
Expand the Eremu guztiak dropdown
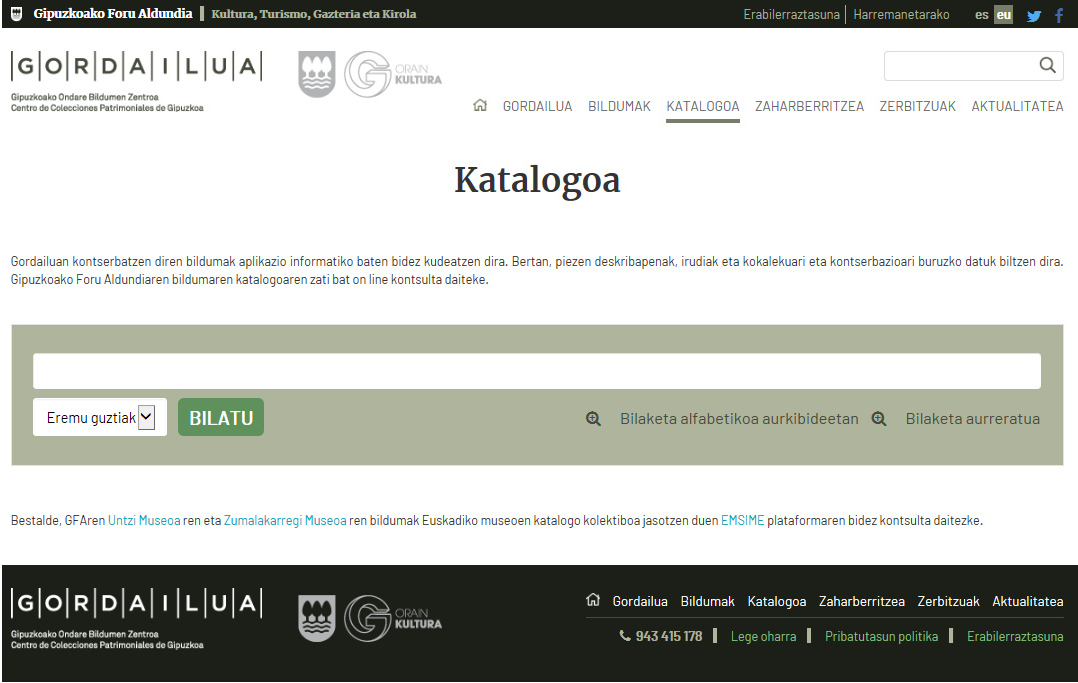(x=100, y=418)
